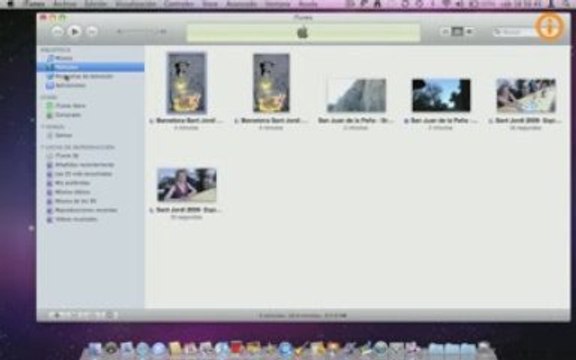Select Sant Jordi 2009 thumbnail in top row

click(x=526, y=96)
